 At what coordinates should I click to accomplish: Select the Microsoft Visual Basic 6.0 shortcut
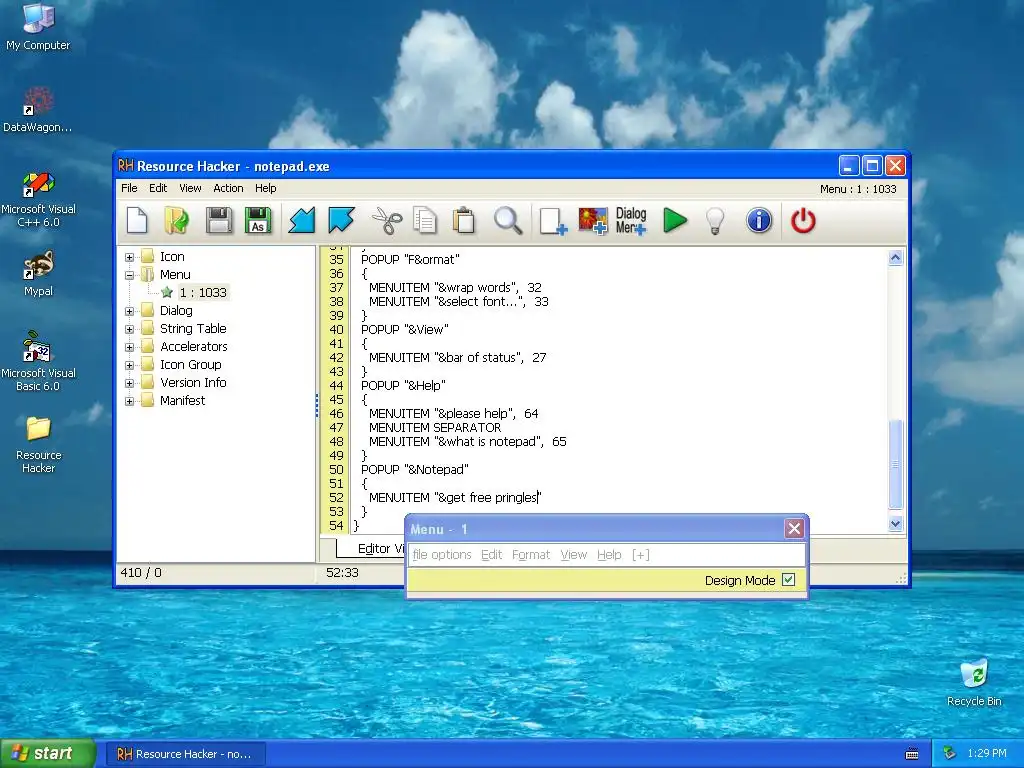click(x=38, y=361)
